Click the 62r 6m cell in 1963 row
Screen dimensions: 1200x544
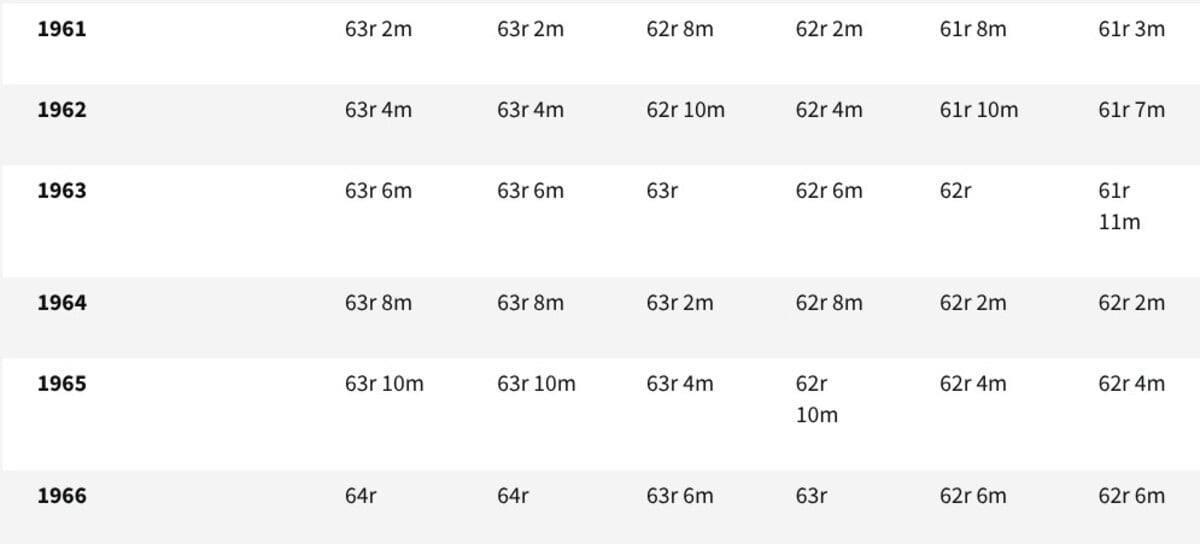pos(828,191)
